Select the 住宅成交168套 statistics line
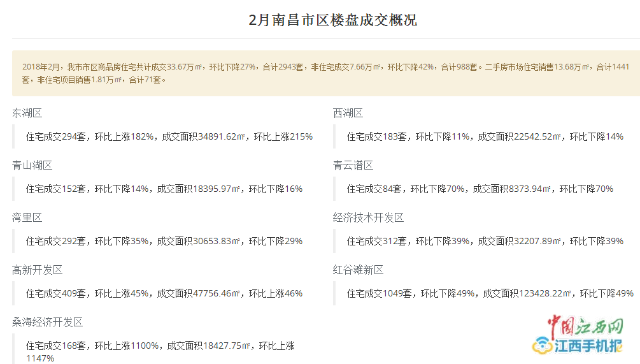Viewport: 640px width, 364px height. [160, 352]
